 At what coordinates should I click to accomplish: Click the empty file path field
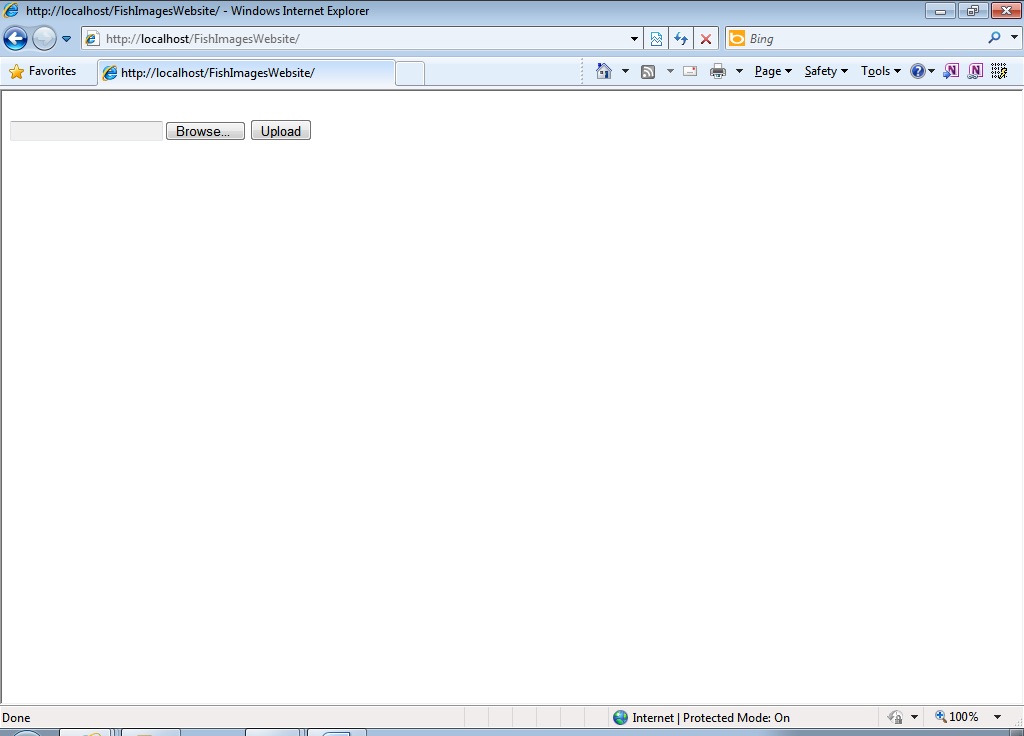[x=86, y=131]
